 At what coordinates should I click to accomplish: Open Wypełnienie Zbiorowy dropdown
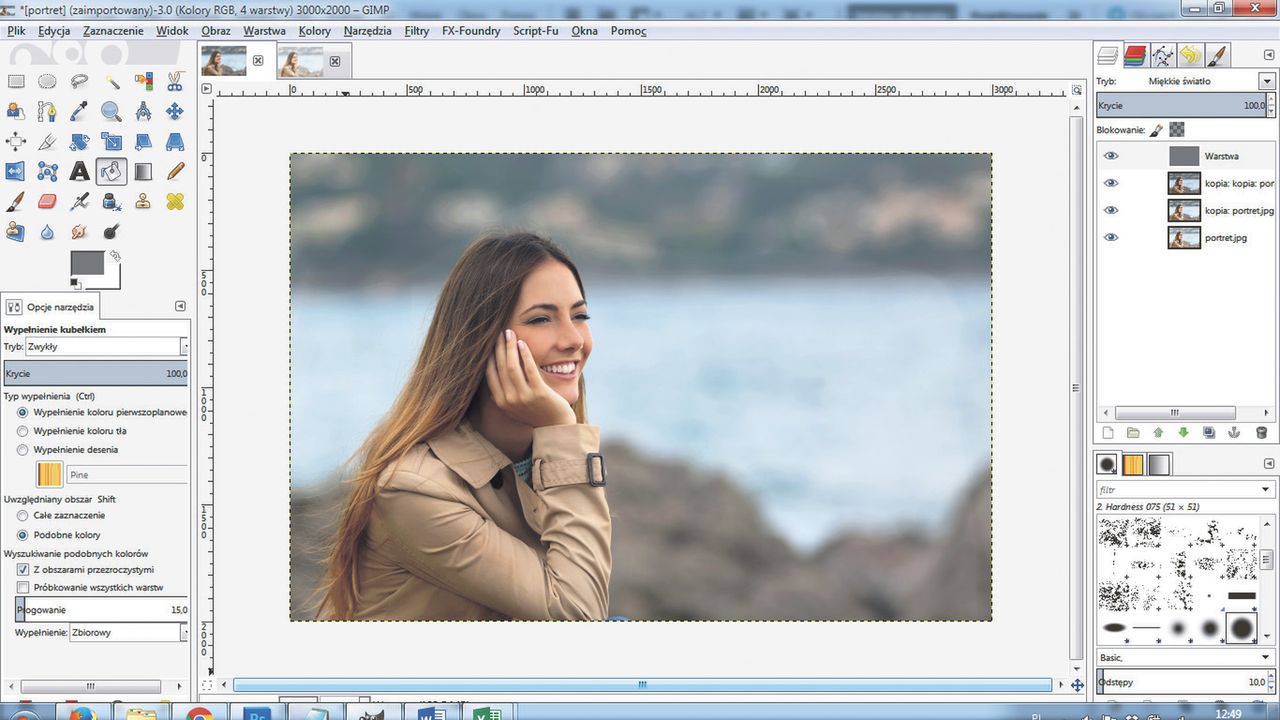[x=129, y=632]
